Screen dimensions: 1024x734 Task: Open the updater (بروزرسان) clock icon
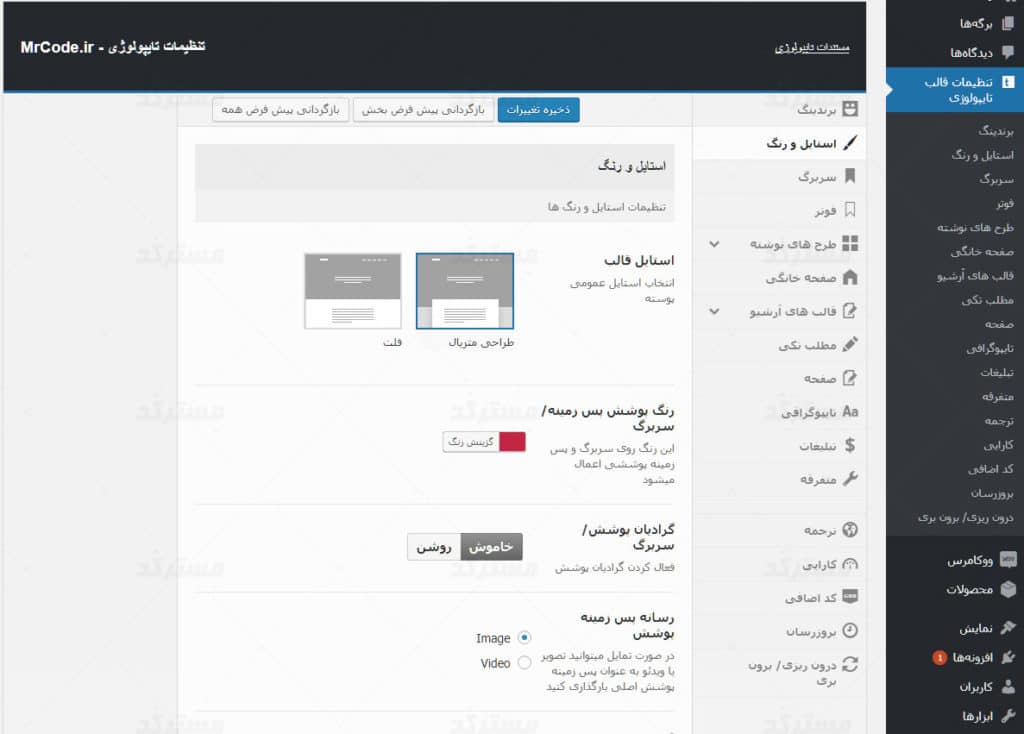(x=850, y=631)
